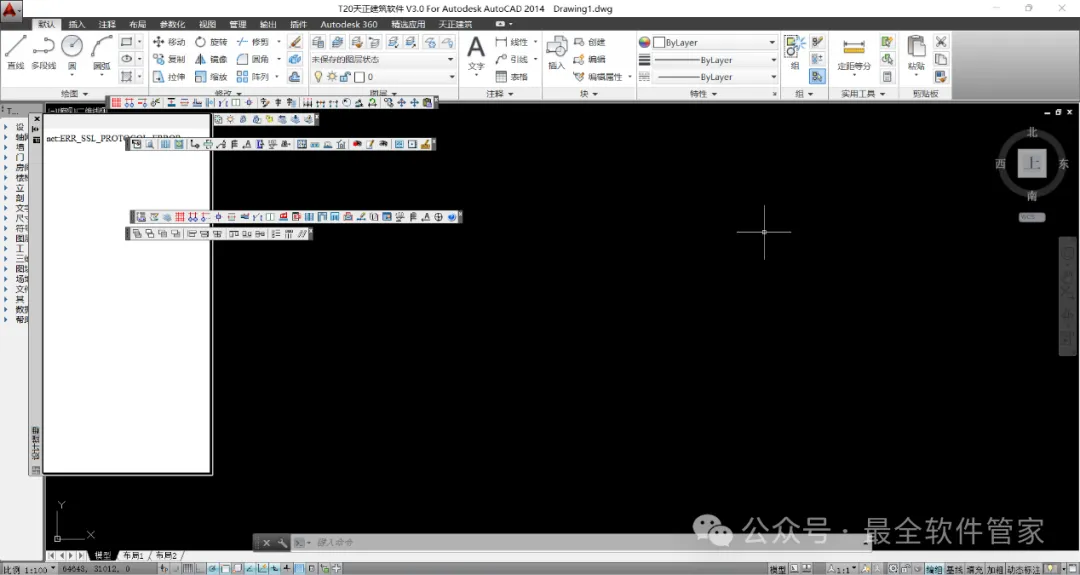Click the AutoCAD application menu logo
The height and width of the screenshot is (575, 1080).
pos(10,10)
